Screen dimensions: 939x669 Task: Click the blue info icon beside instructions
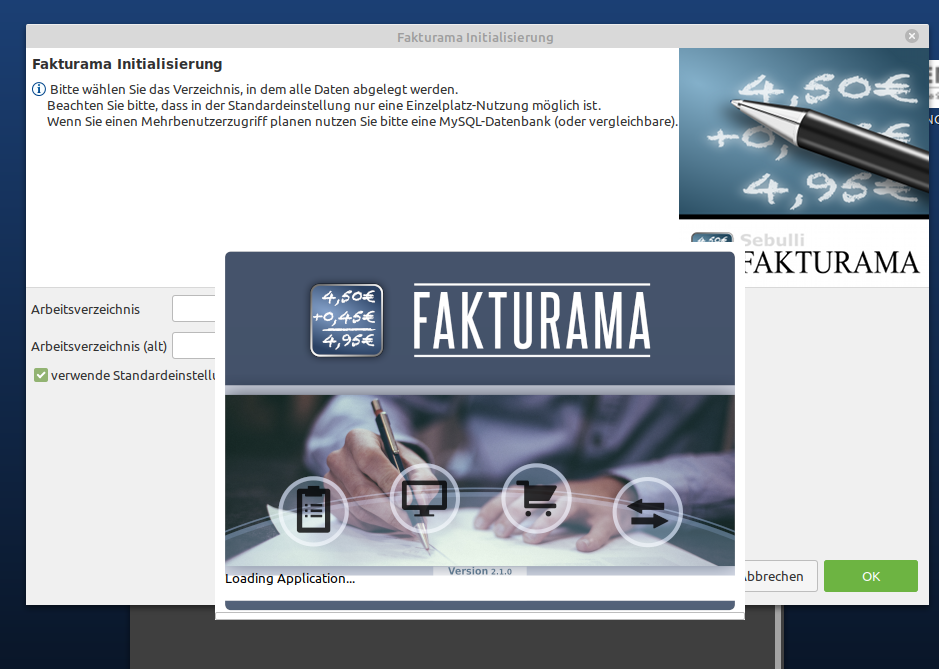point(38,89)
